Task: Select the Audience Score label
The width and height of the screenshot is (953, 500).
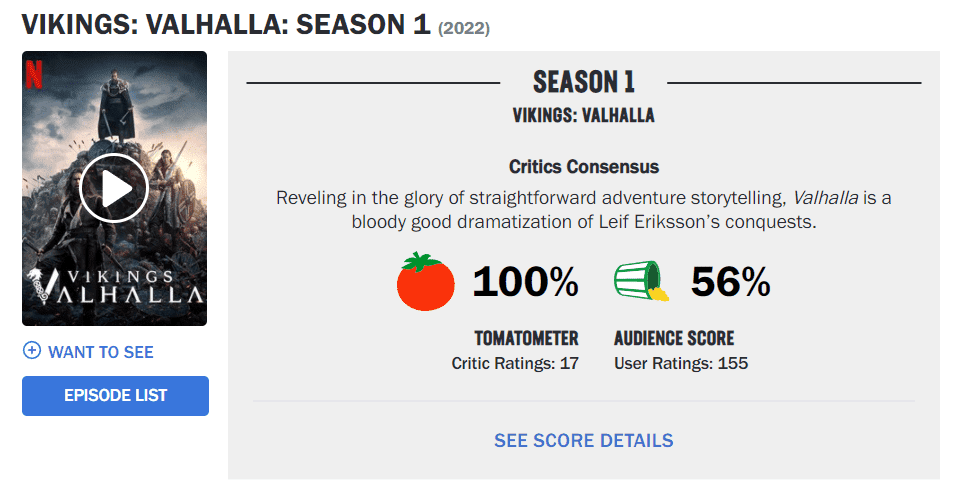Action: pos(673,338)
